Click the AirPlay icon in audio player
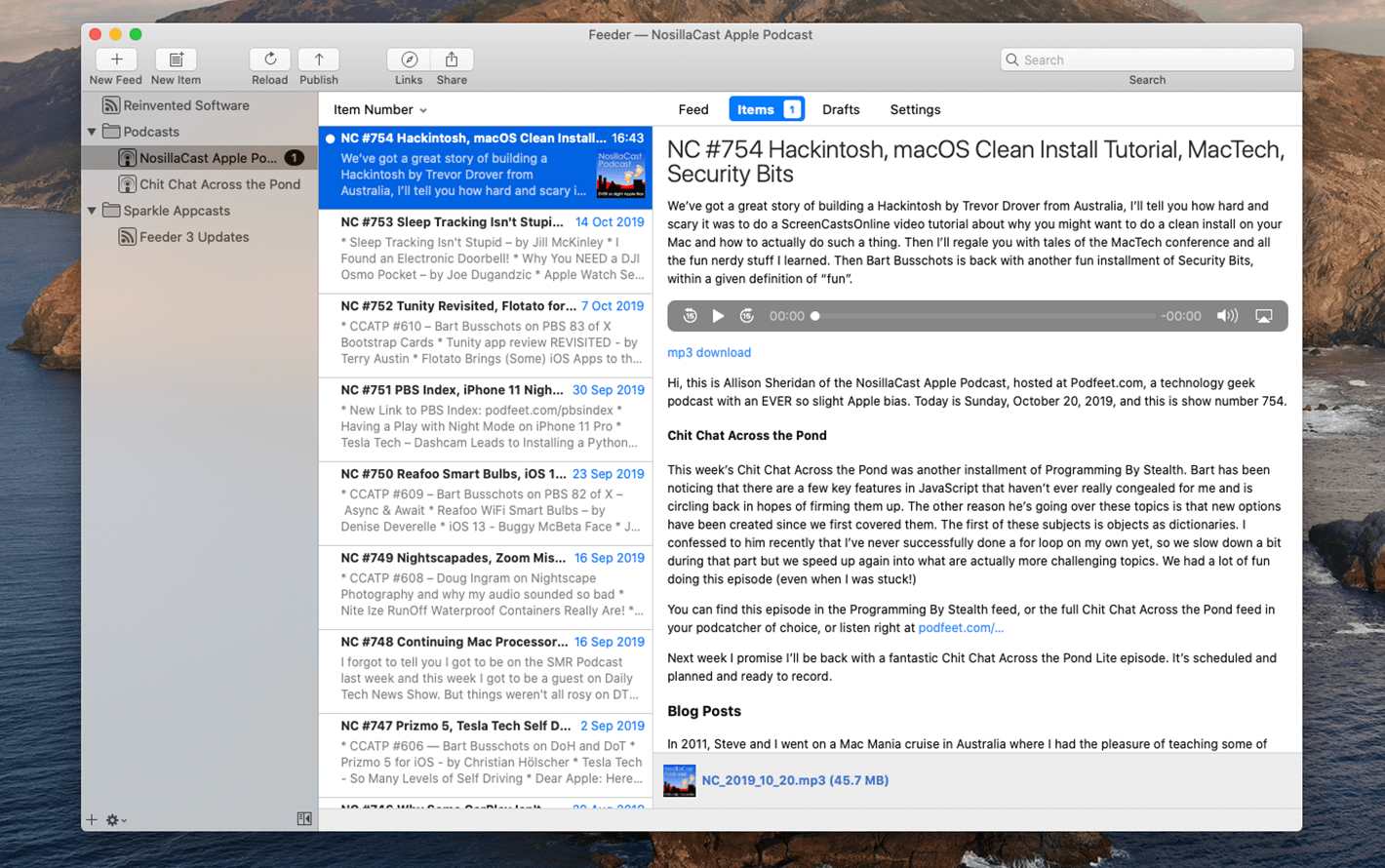Image resolution: width=1385 pixels, height=868 pixels. [x=1264, y=316]
